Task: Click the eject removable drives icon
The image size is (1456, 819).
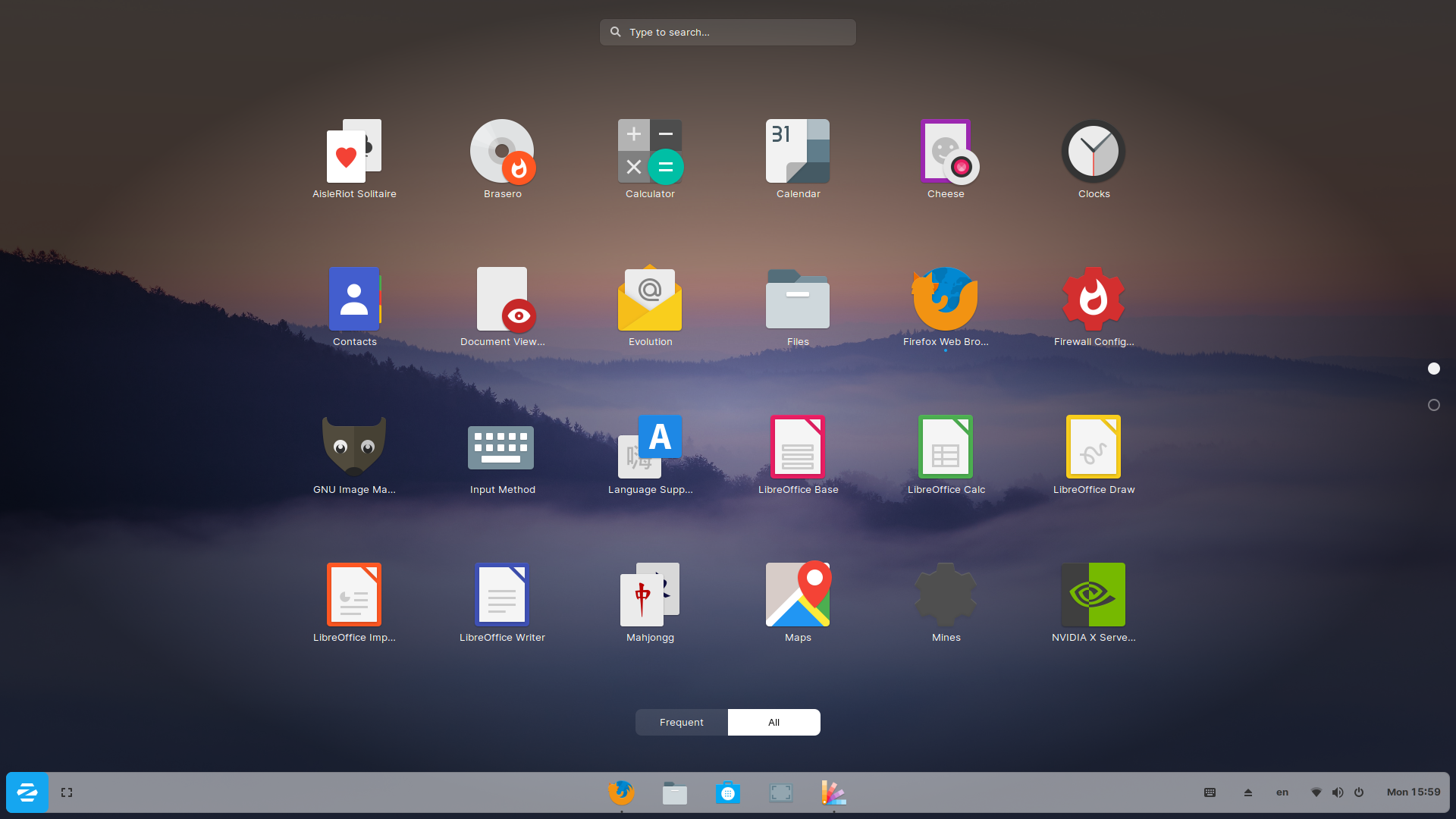Action: [x=1247, y=792]
